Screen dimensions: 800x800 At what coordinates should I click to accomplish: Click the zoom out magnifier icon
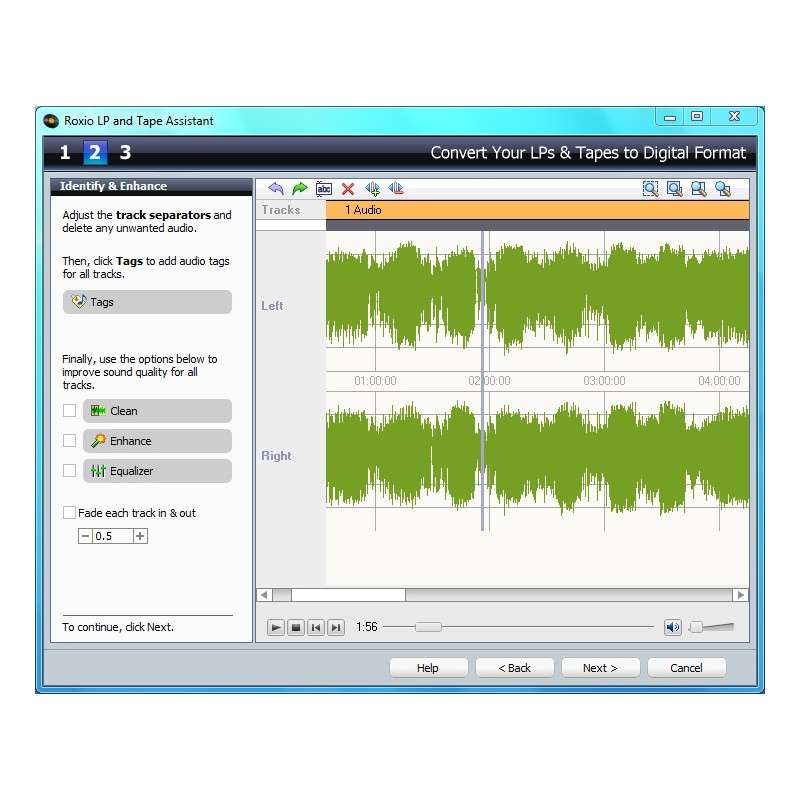(698, 189)
